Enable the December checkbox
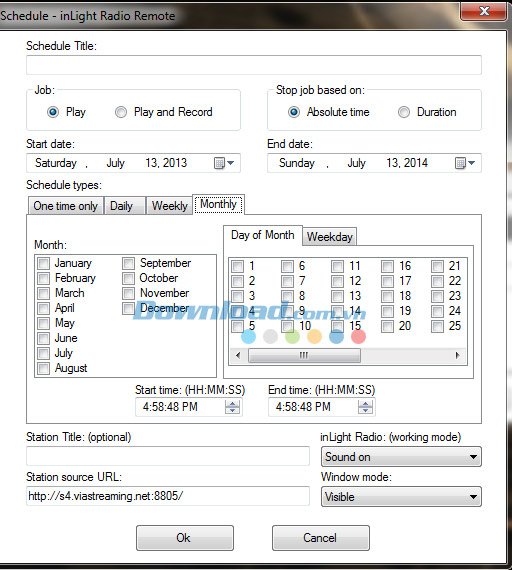The width and height of the screenshot is (512, 570). [128, 308]
